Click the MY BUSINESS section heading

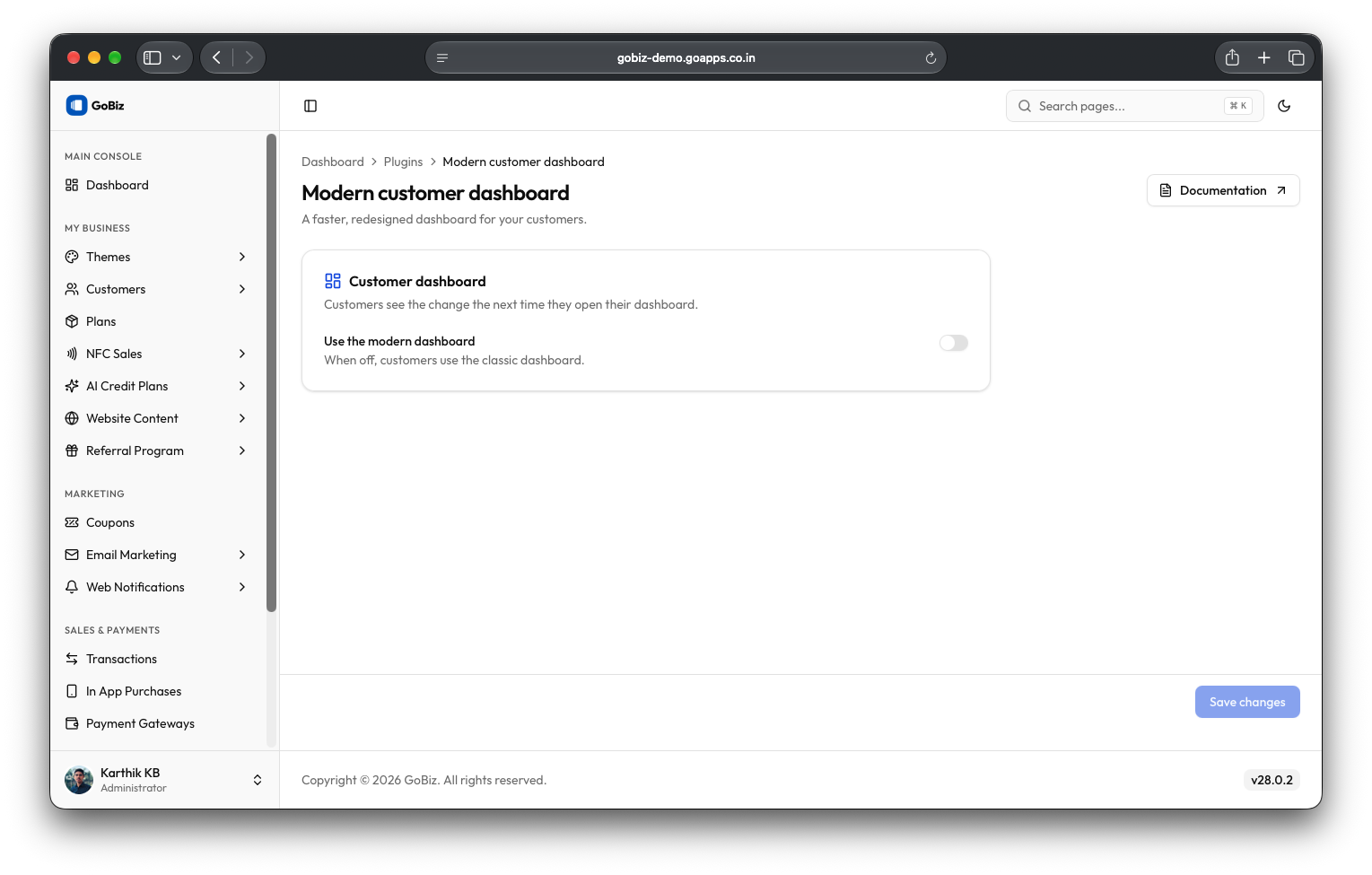click(97, 228)
